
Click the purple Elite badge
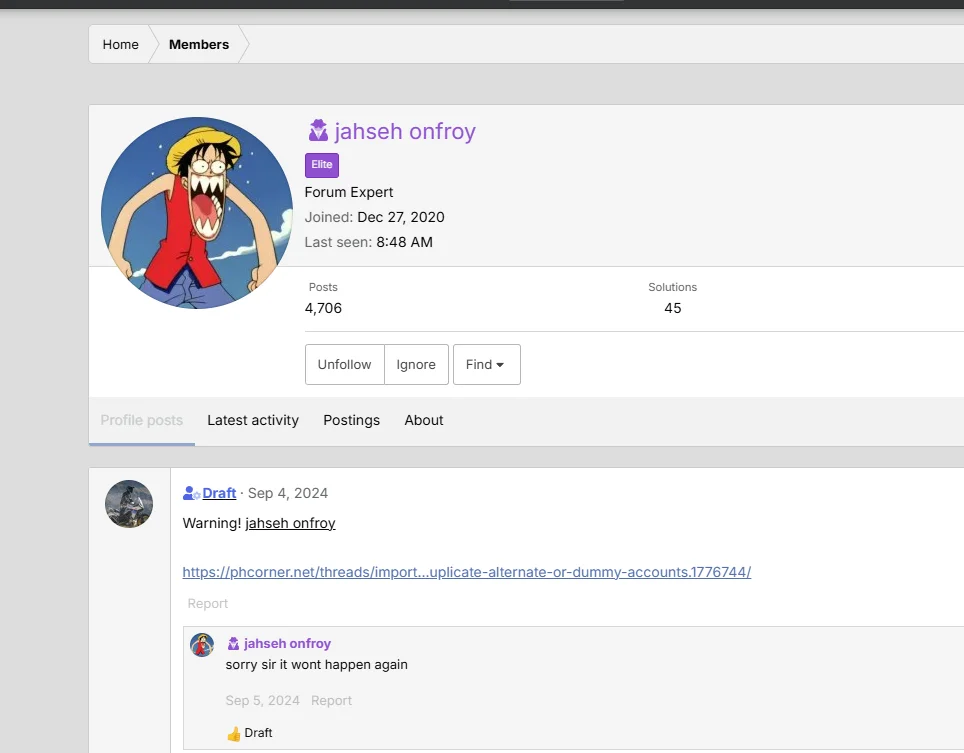322,165
